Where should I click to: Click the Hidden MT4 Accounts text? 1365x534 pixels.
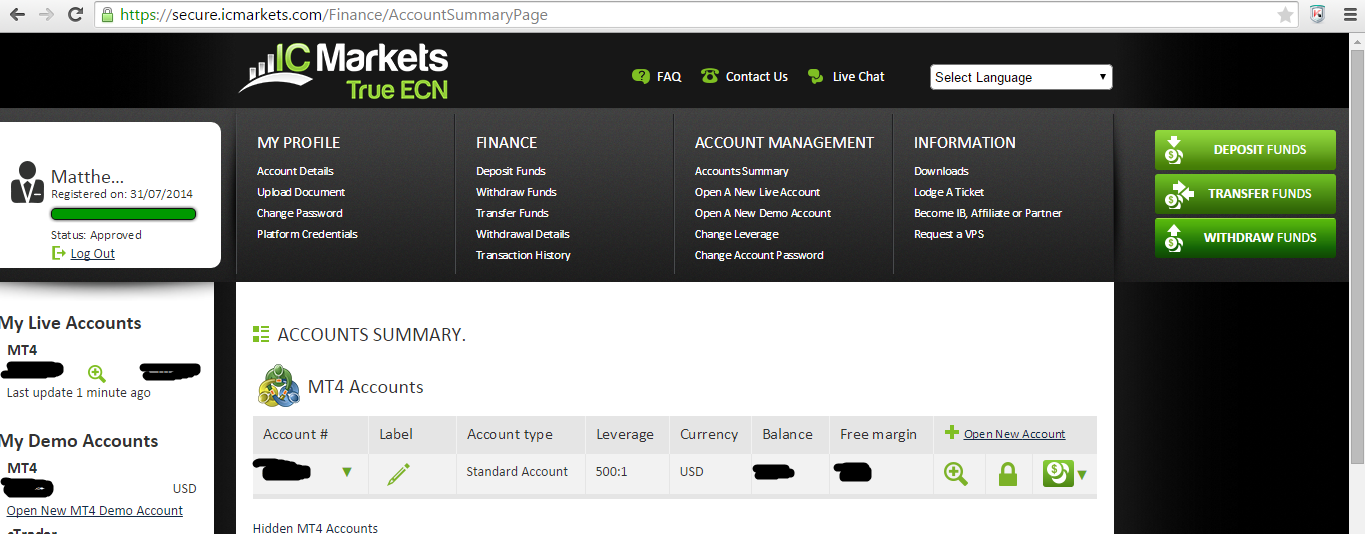[x=315, y=528]
